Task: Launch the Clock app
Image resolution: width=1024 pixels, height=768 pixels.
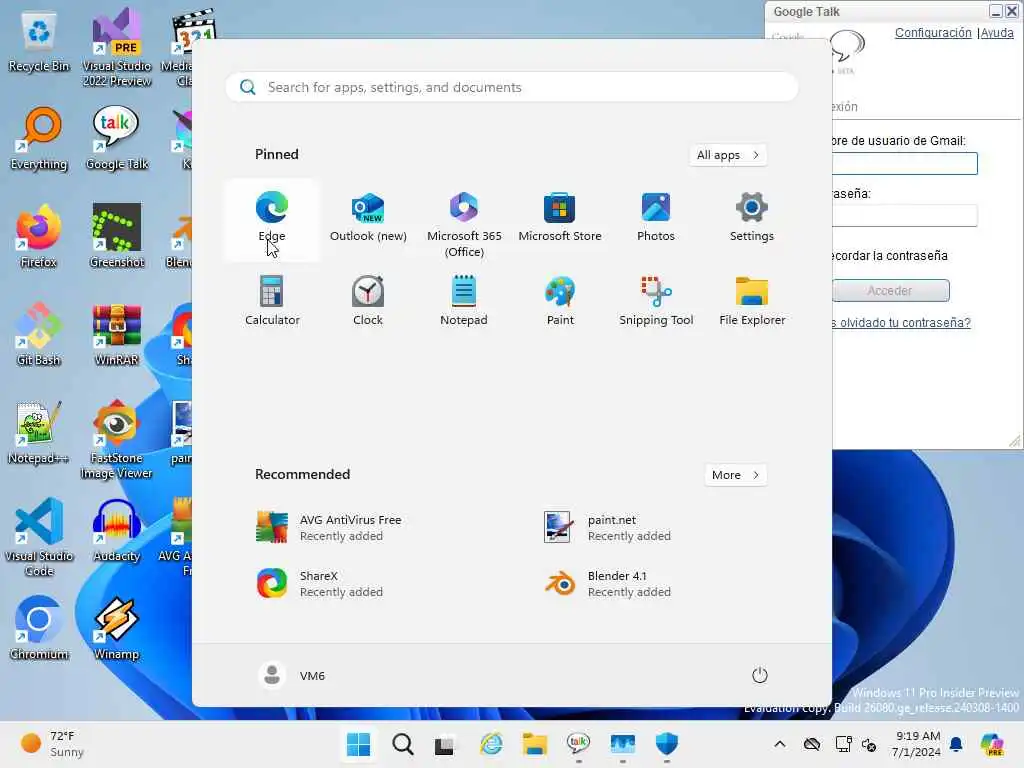Action: tap(368, 302)
